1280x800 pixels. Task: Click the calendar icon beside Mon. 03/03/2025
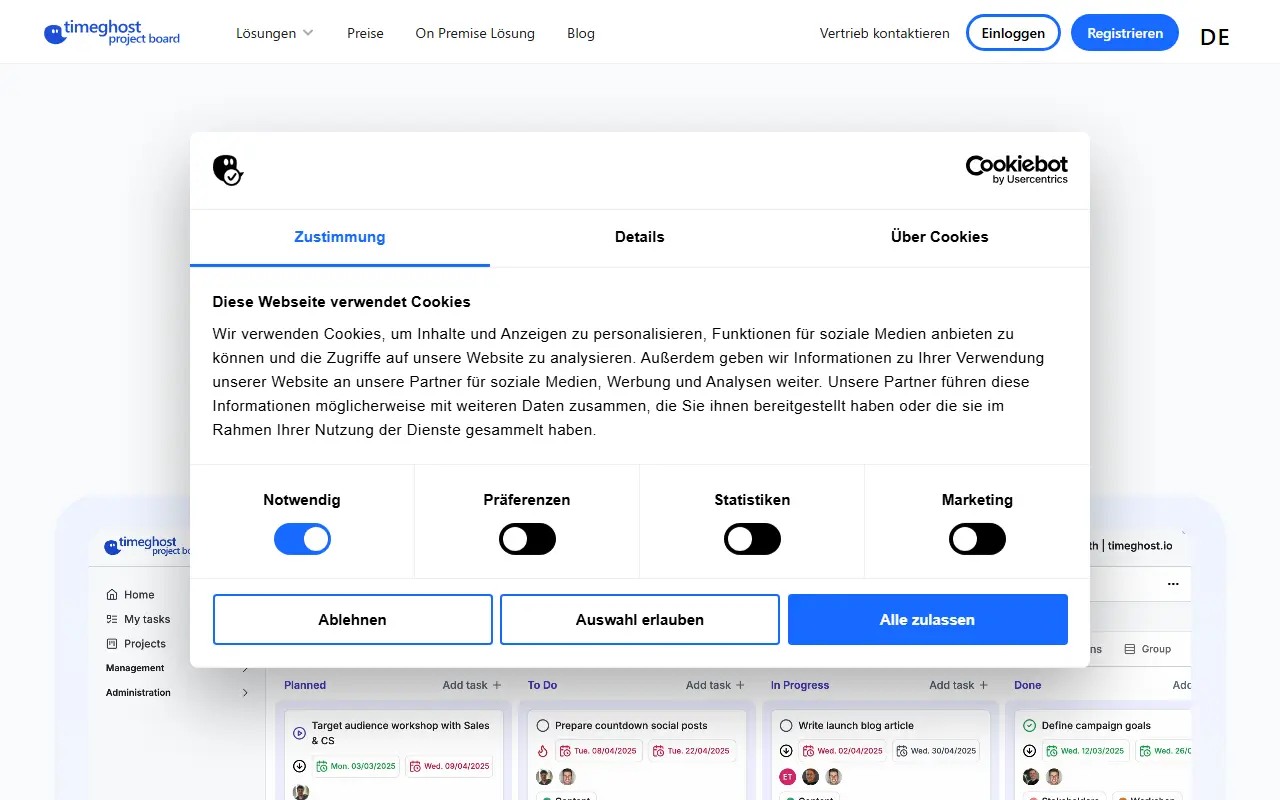tap(322, 766)
